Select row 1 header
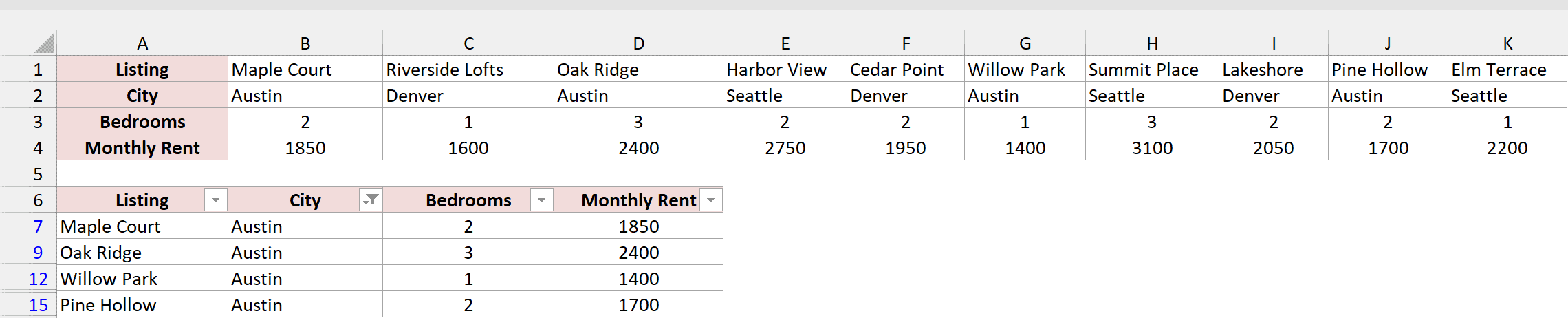1568x318 pixels. coord(28,69)
